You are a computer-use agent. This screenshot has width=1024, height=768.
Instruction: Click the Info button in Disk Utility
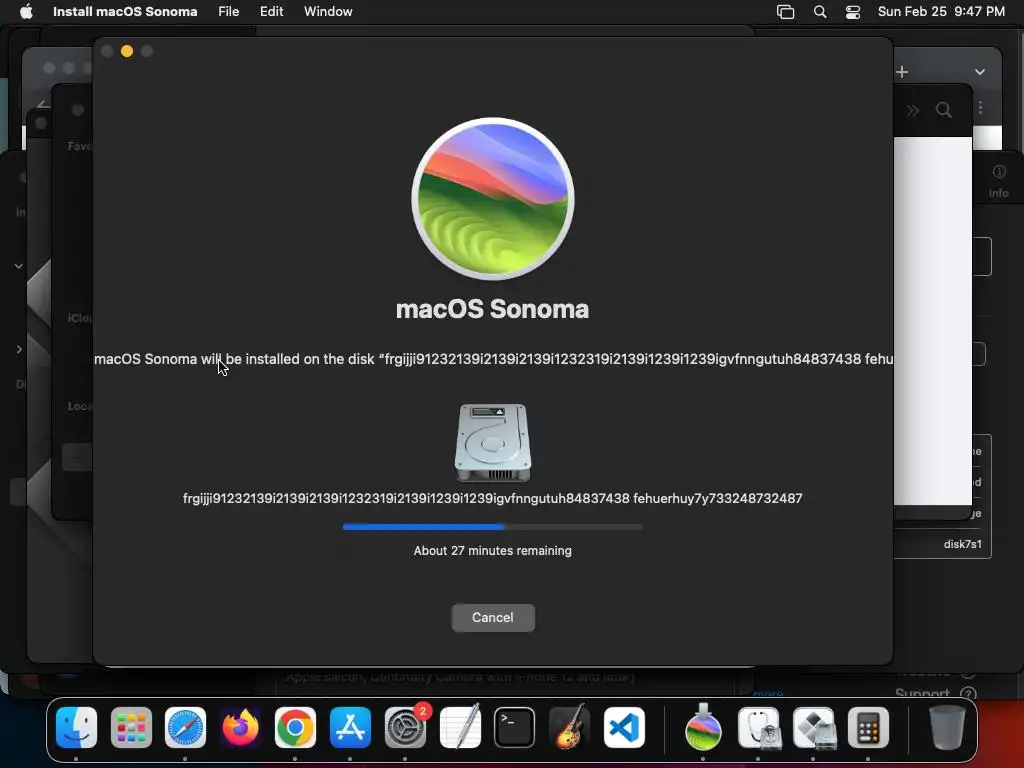tap(999, 181)
